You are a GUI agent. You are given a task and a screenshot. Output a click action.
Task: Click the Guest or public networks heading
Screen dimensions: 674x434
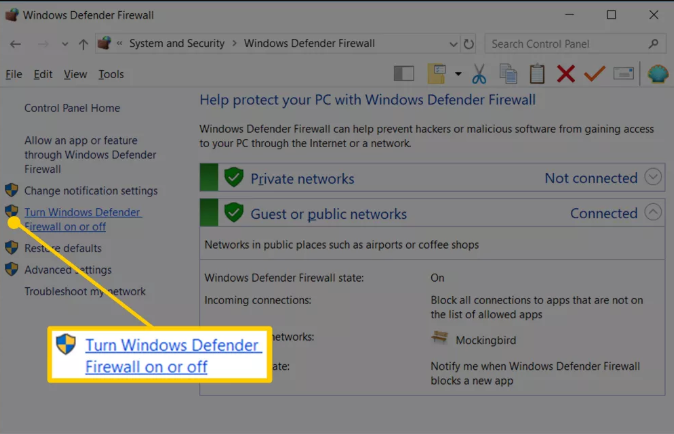pyautogui.click(x=329, y=214)
